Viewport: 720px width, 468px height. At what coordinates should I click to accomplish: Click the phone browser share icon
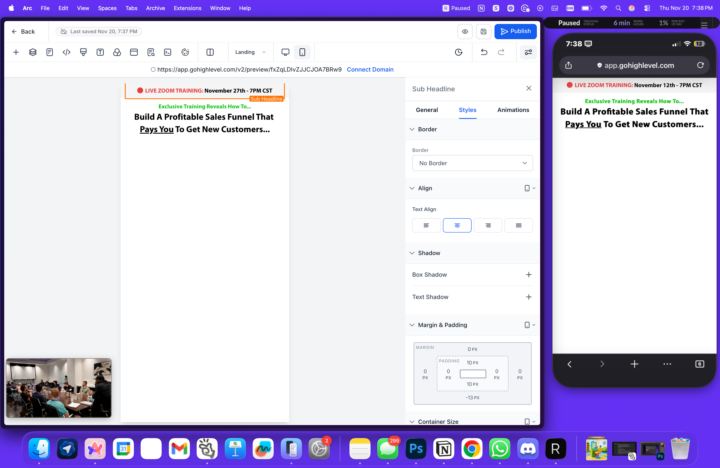click(x=568, y=65)
